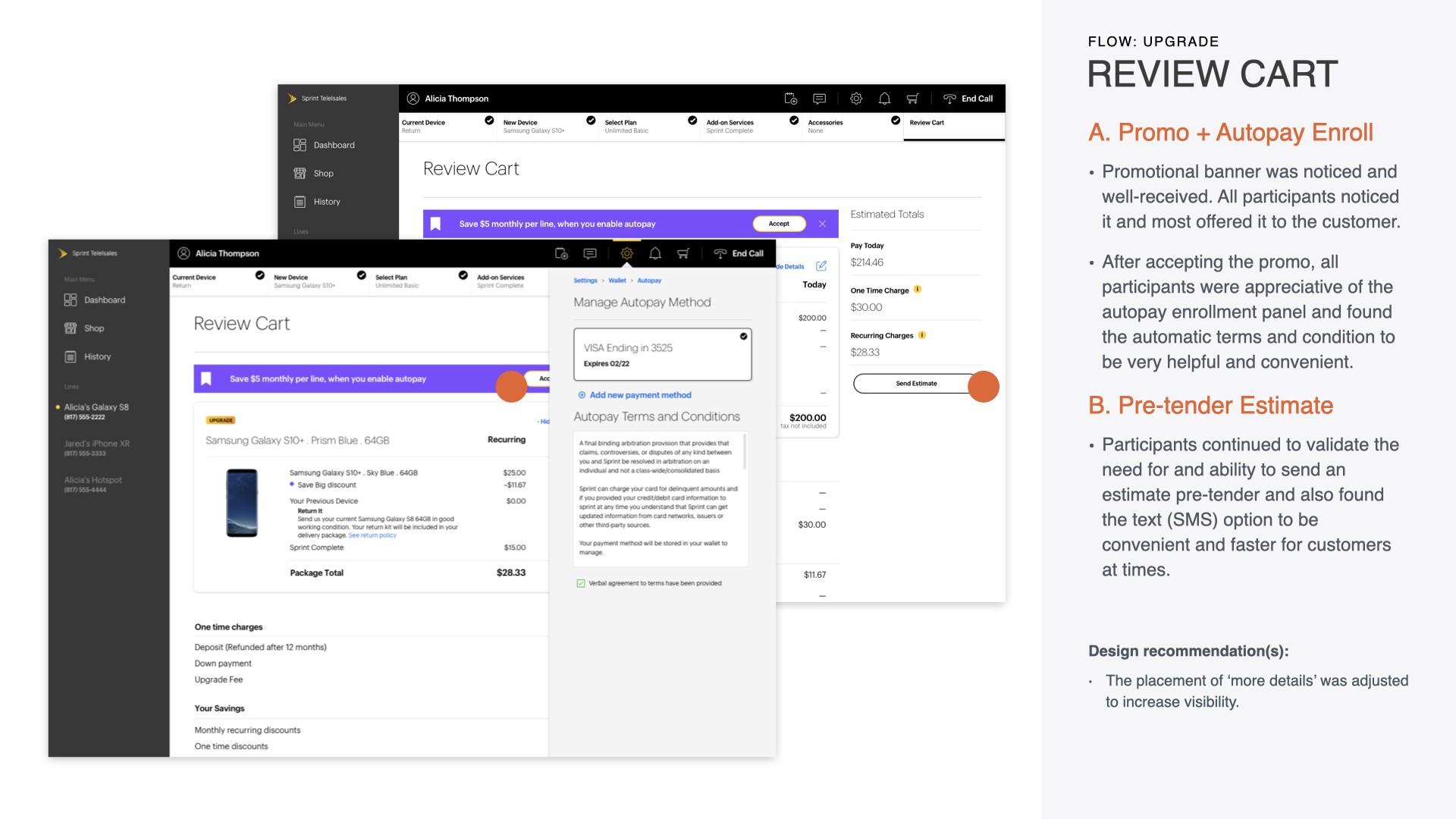Open History in back window sidebar
Image resolution: width=1456 pixels, height=819 pixels.
[317, 202]
